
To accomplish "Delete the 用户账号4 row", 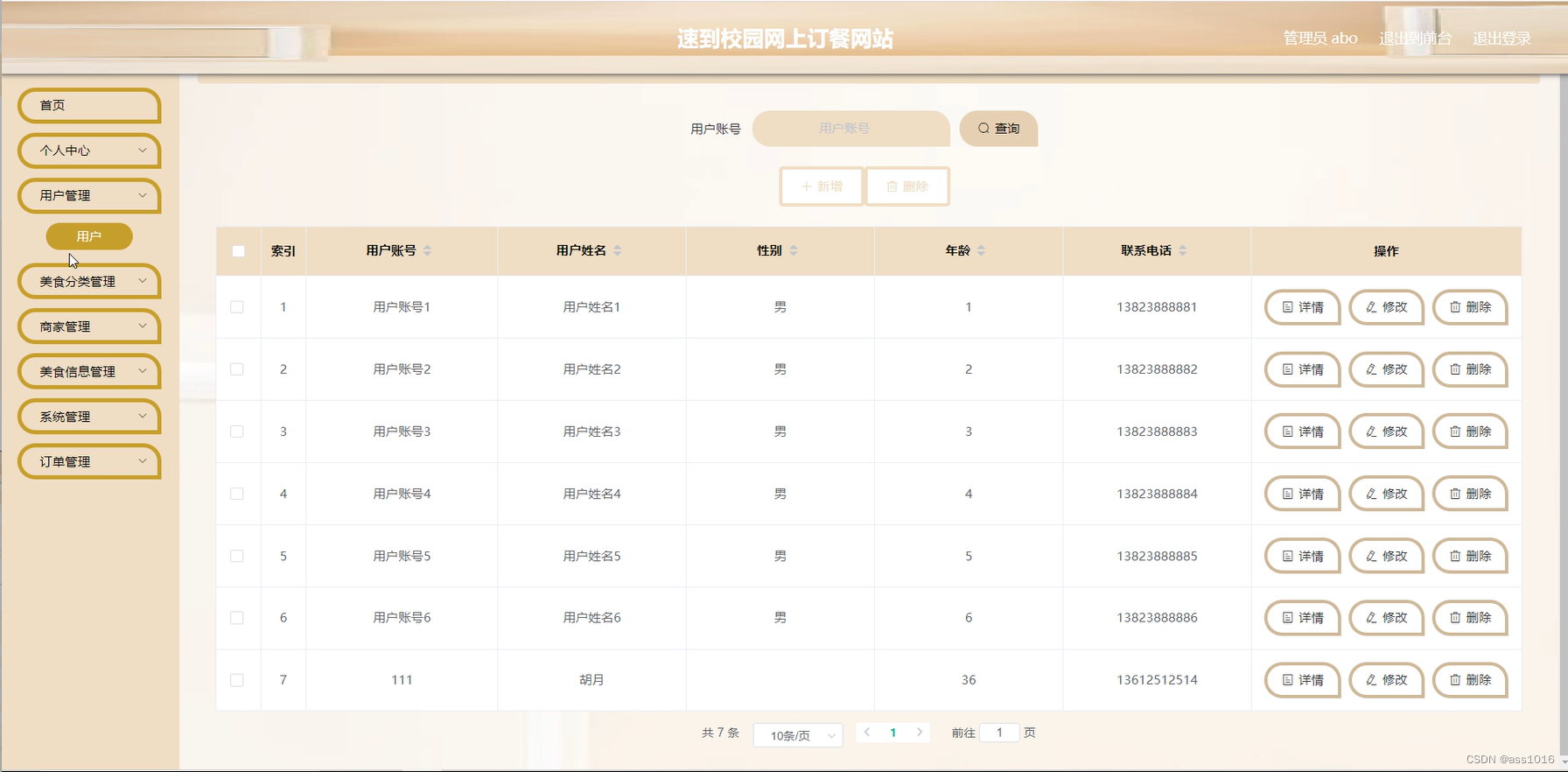I will (1470, 494).
